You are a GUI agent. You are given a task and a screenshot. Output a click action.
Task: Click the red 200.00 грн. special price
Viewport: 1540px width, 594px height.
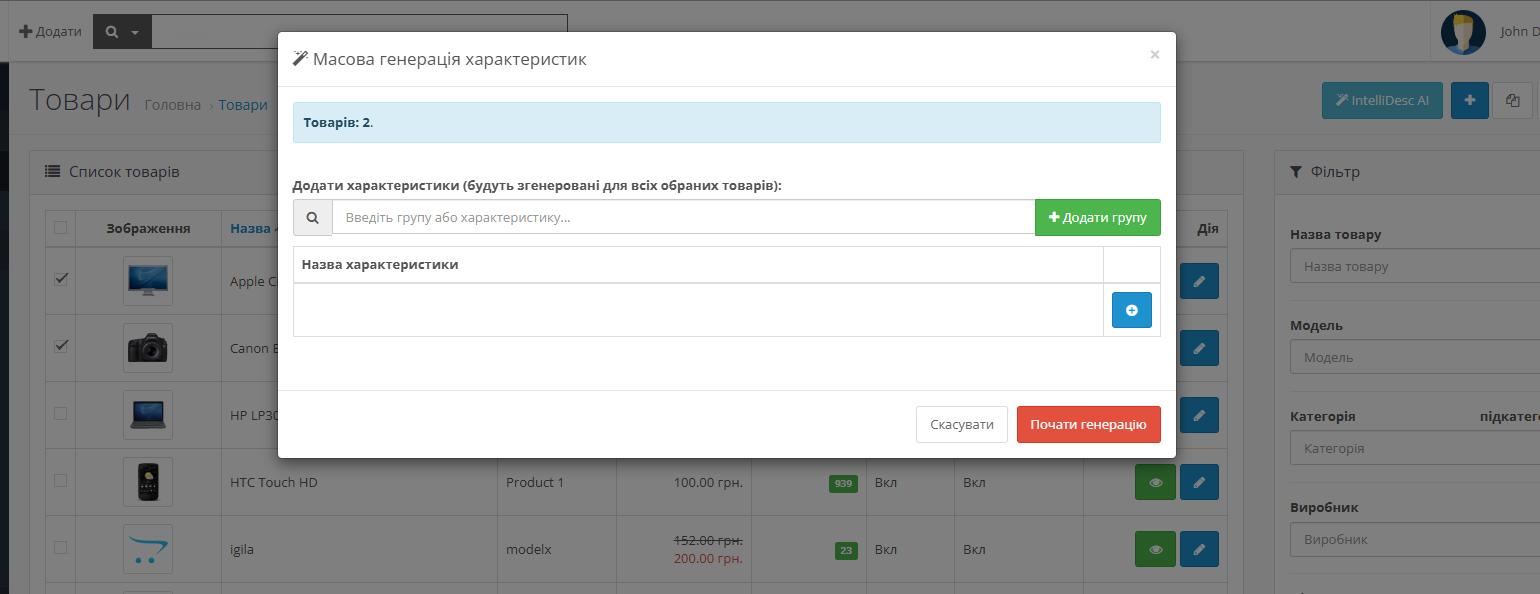click(x=708, y=558)
